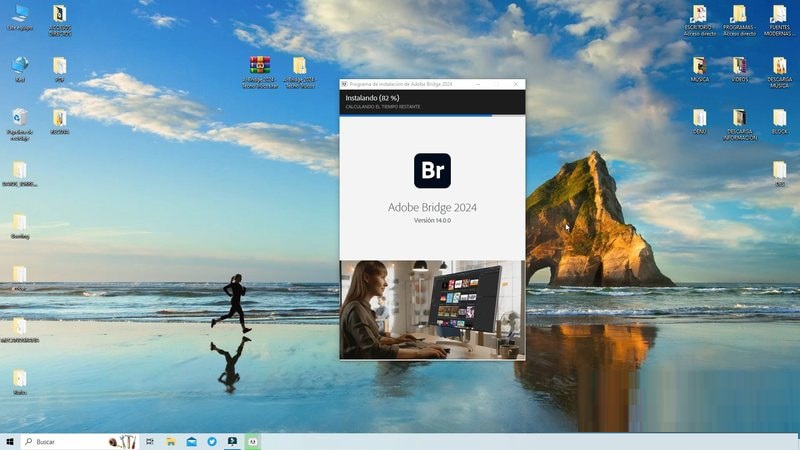The height and width of the screenshot is (450, 800).
Task: Close the Adobe Bridge installer window
Action: point(516,84)
